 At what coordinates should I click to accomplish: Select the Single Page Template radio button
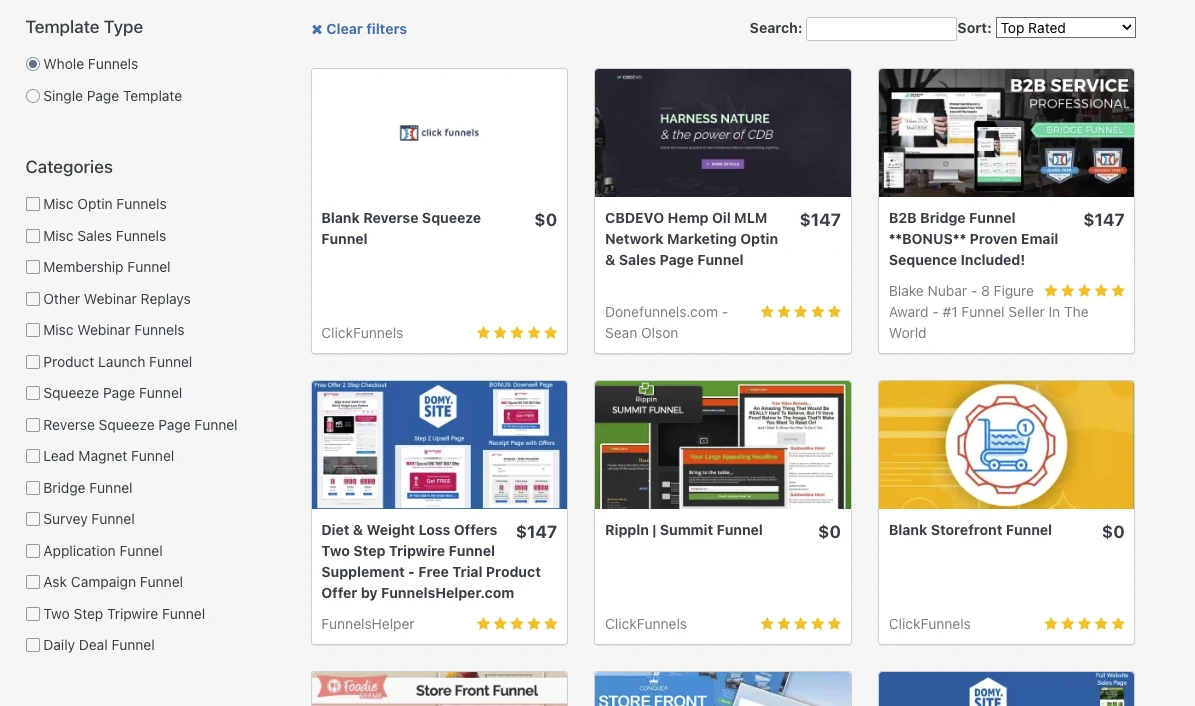click(33, 97)
